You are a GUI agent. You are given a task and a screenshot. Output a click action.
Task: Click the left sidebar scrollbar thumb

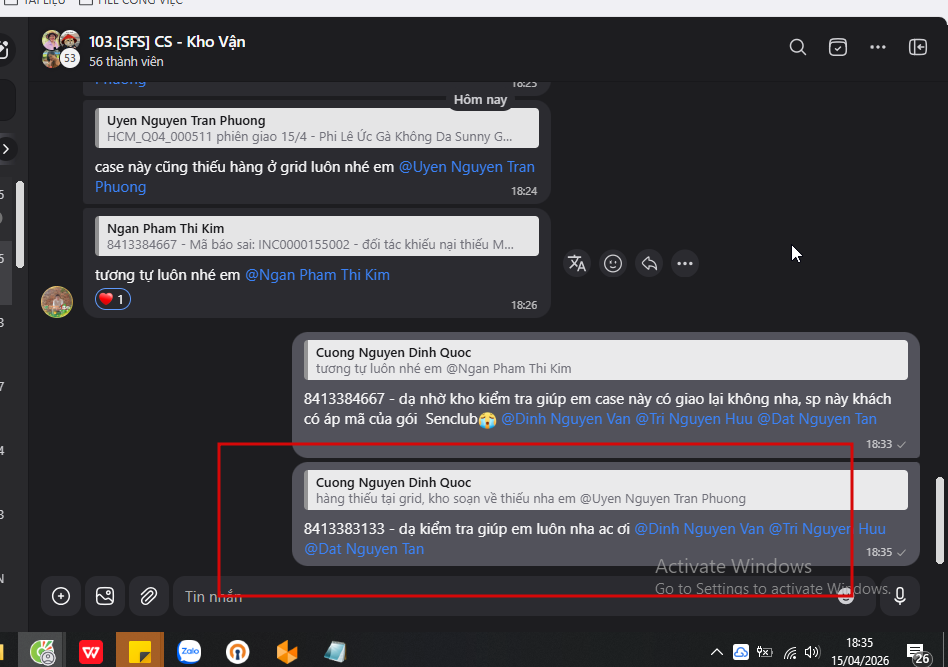pyautogui.click(x=20, y=224)
